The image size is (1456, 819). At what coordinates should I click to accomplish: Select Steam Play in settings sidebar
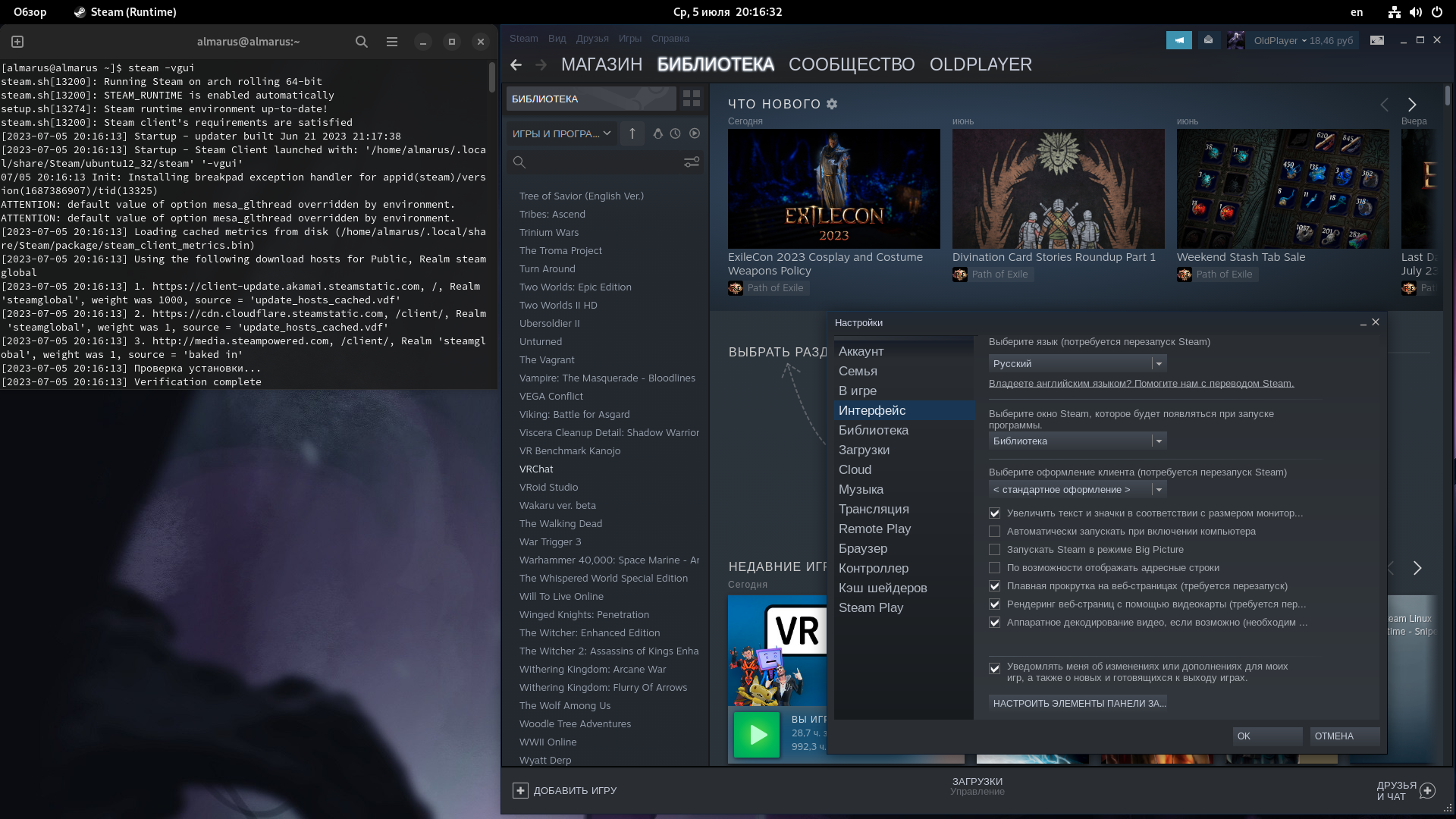point(904,607)
